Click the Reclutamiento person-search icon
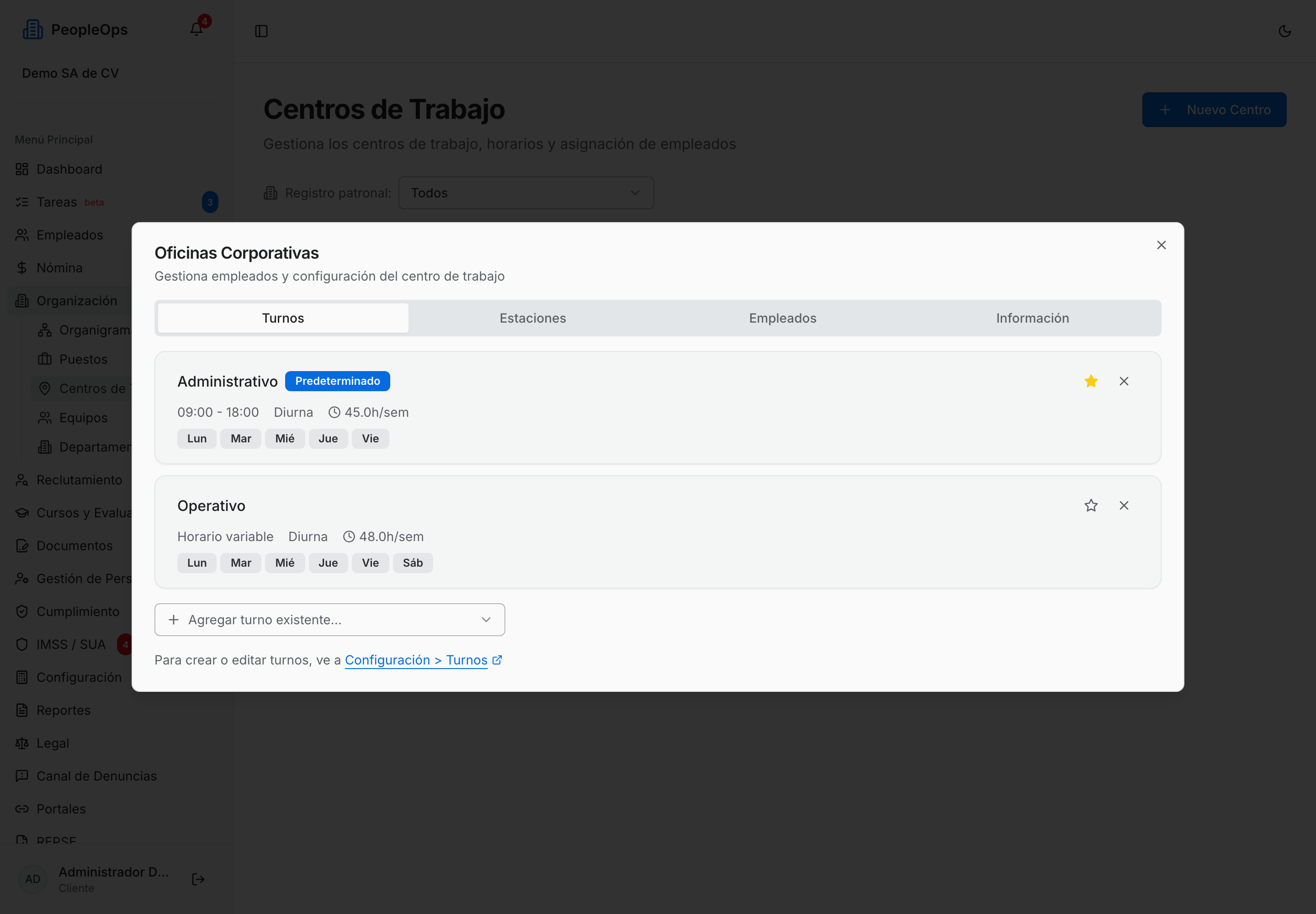This screenshot has height=914, width=1316. [22, 480]
